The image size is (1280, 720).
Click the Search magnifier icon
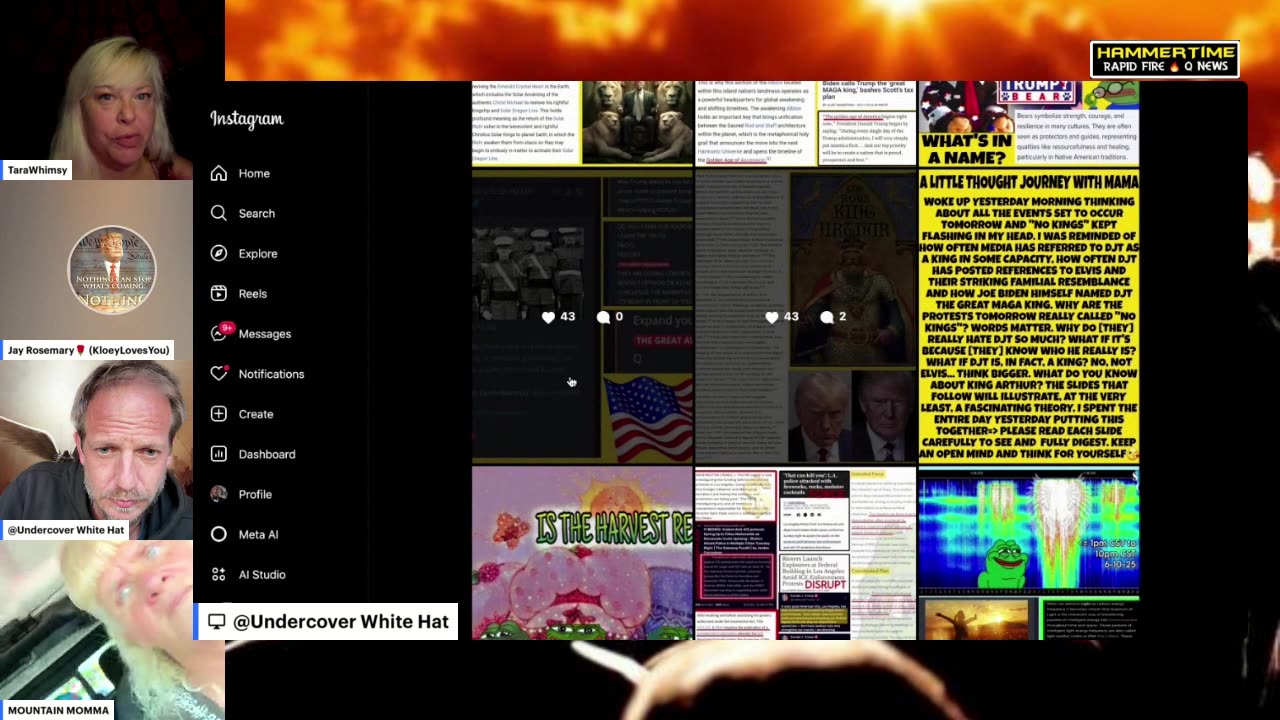[x=219, y=213]
